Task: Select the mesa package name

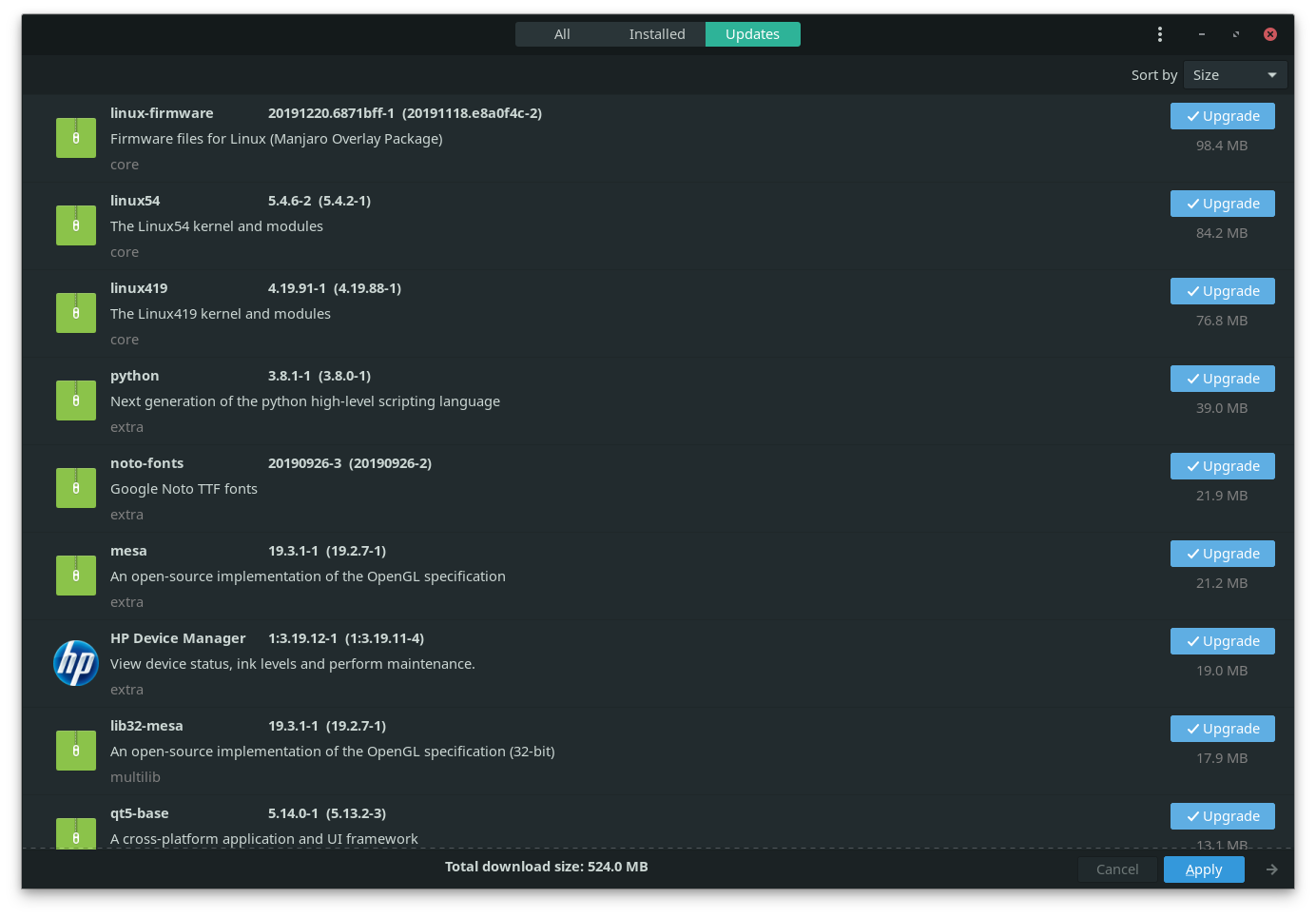Action: pyautogui.click(x=128, y=551)
